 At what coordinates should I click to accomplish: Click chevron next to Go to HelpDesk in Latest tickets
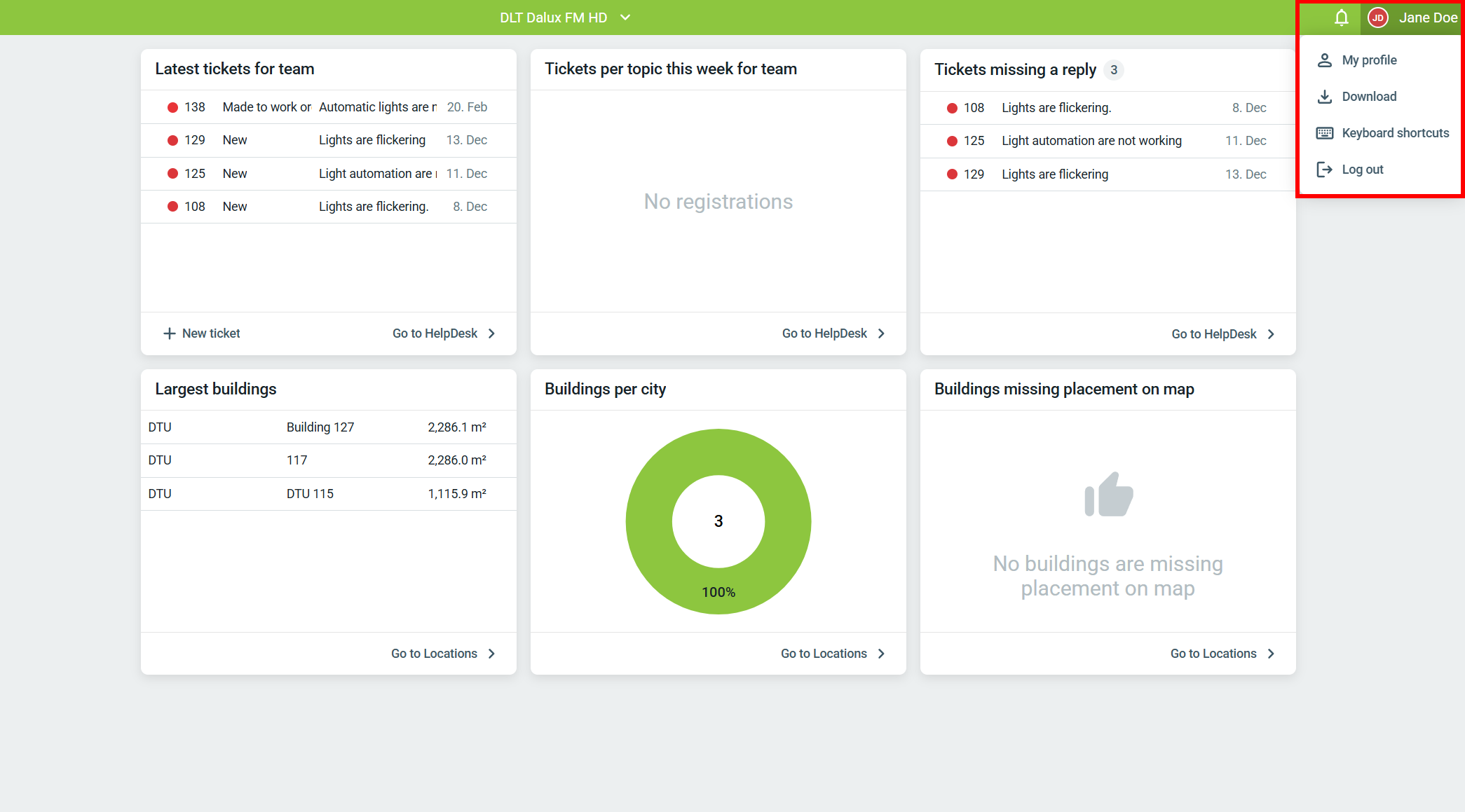point(492,333)
